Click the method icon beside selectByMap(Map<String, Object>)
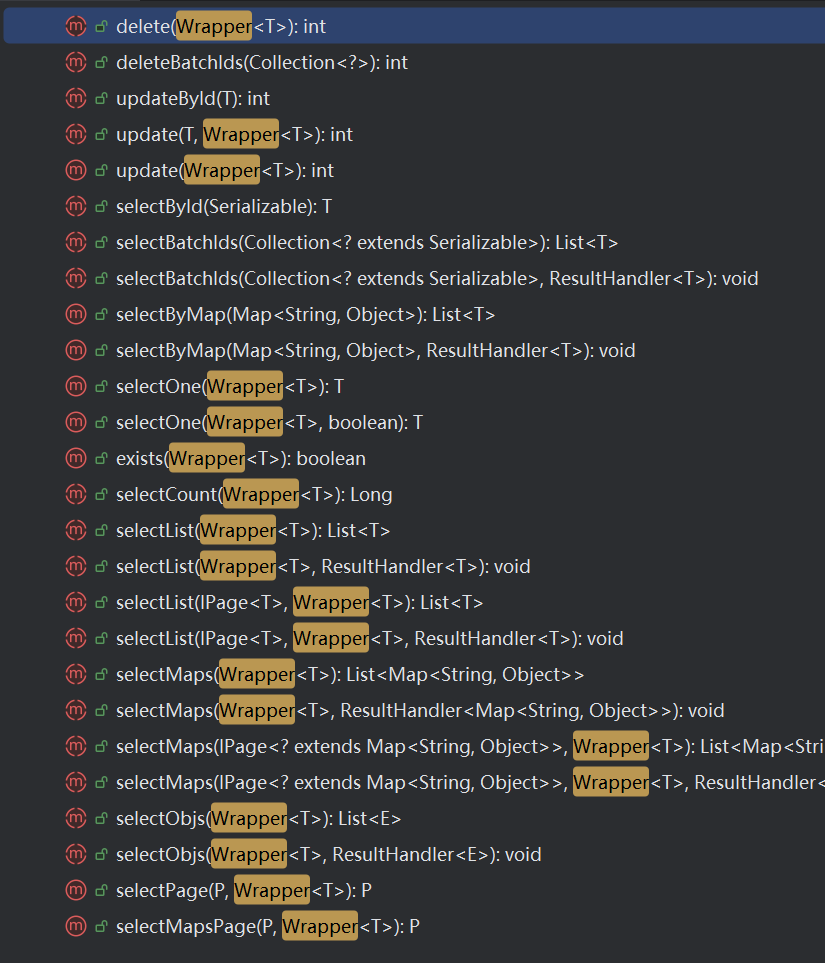The image size is (825, 963). click(76, 314)
